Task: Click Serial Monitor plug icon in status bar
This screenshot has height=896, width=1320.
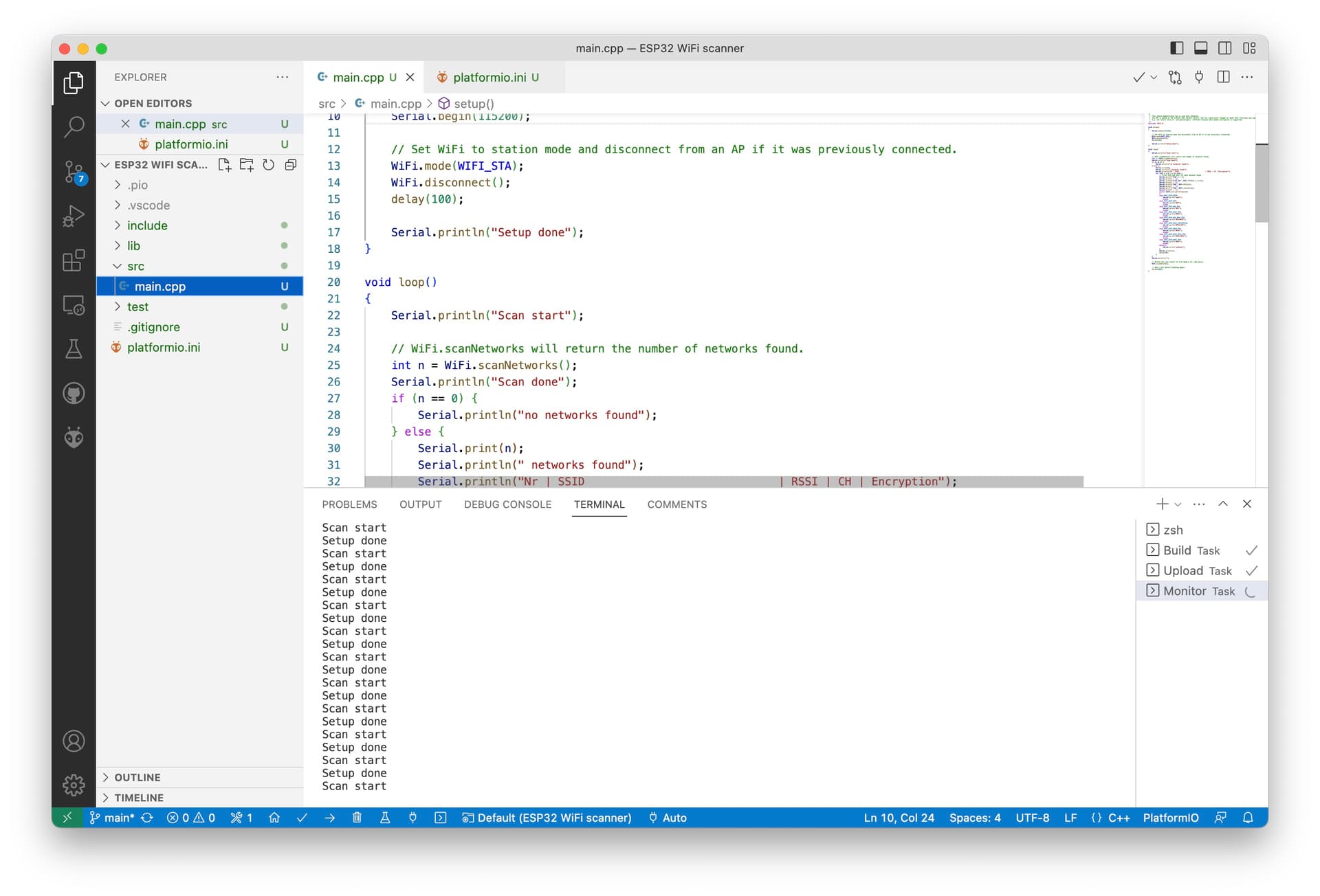Action: (x=412, y=818)
